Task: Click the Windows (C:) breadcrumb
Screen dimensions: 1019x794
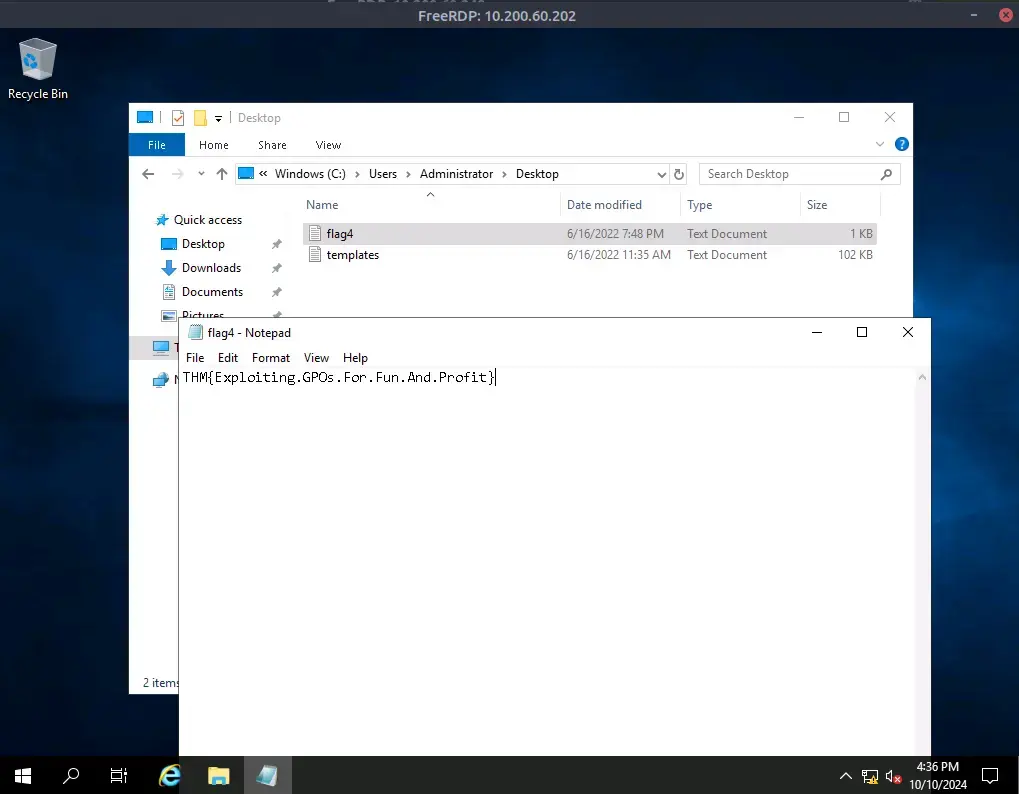Action: 310,174
